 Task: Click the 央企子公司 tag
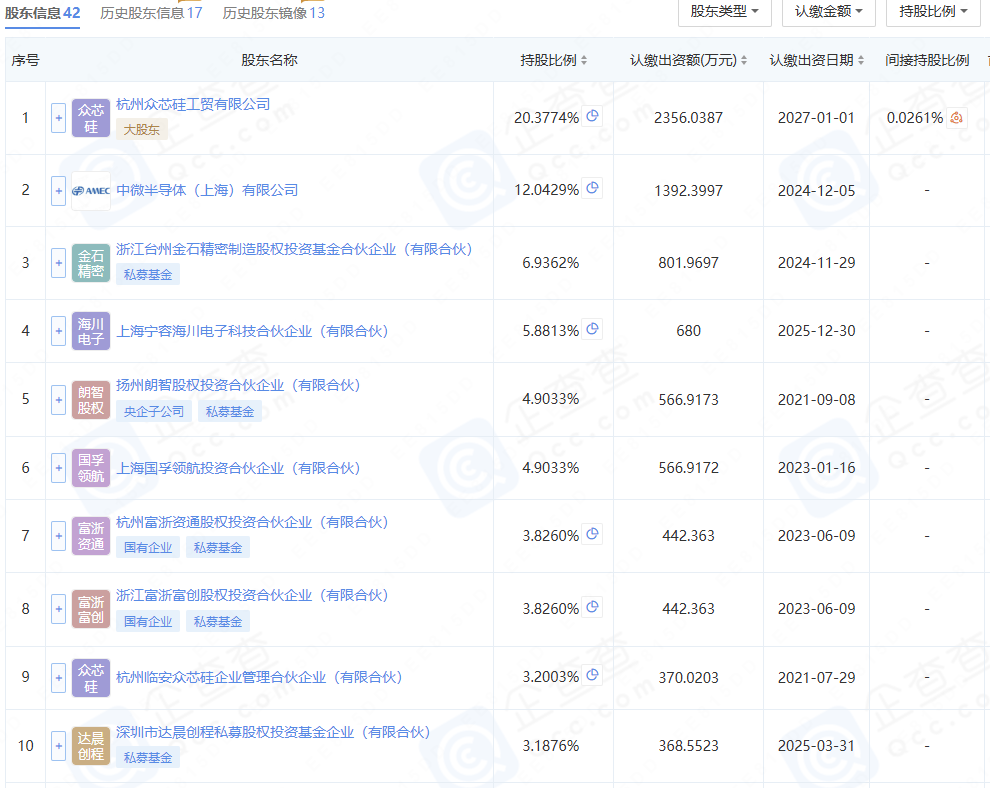(x=154, y=412)
